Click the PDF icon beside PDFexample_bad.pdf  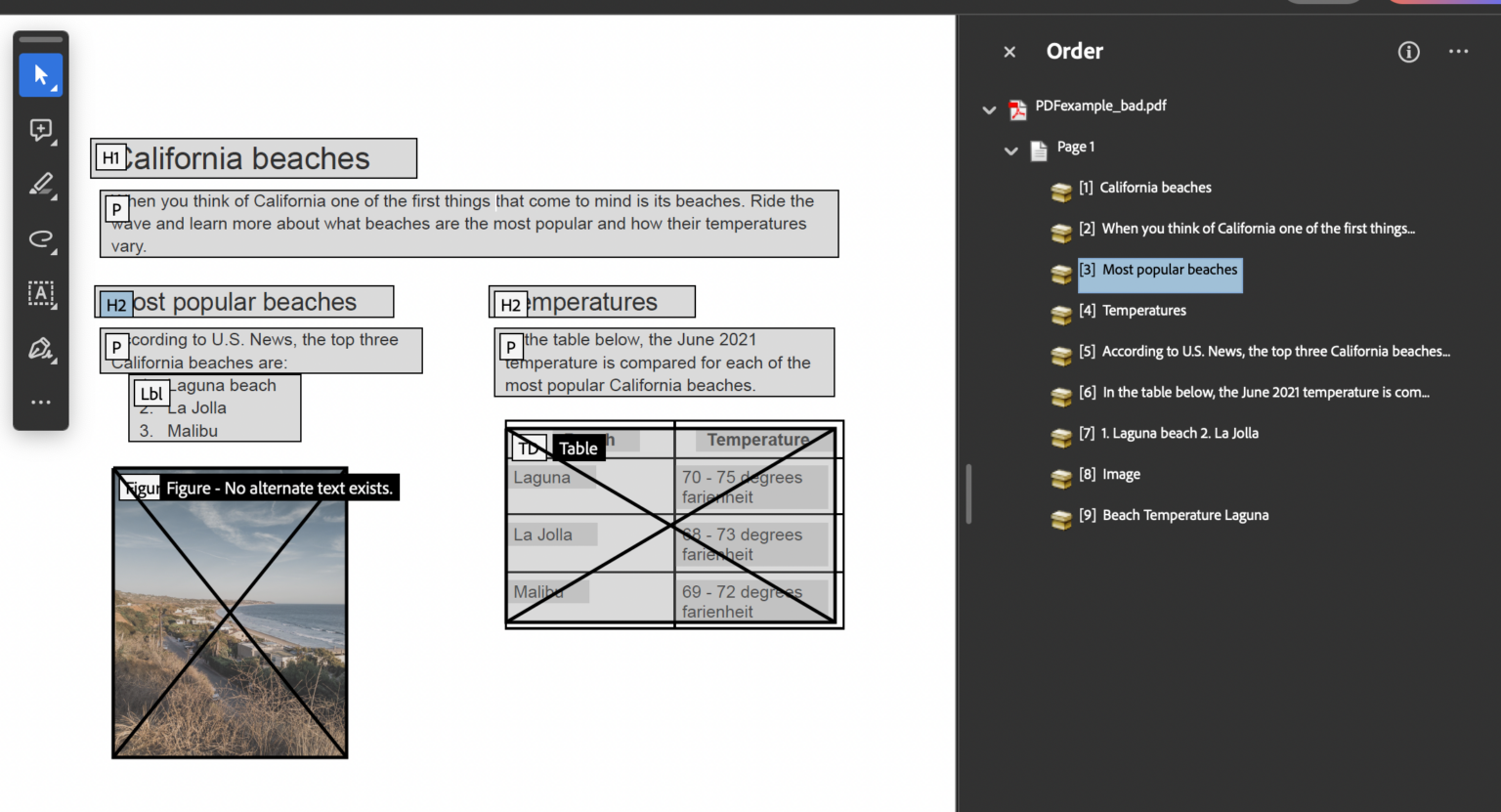(x=1018, y=110)
